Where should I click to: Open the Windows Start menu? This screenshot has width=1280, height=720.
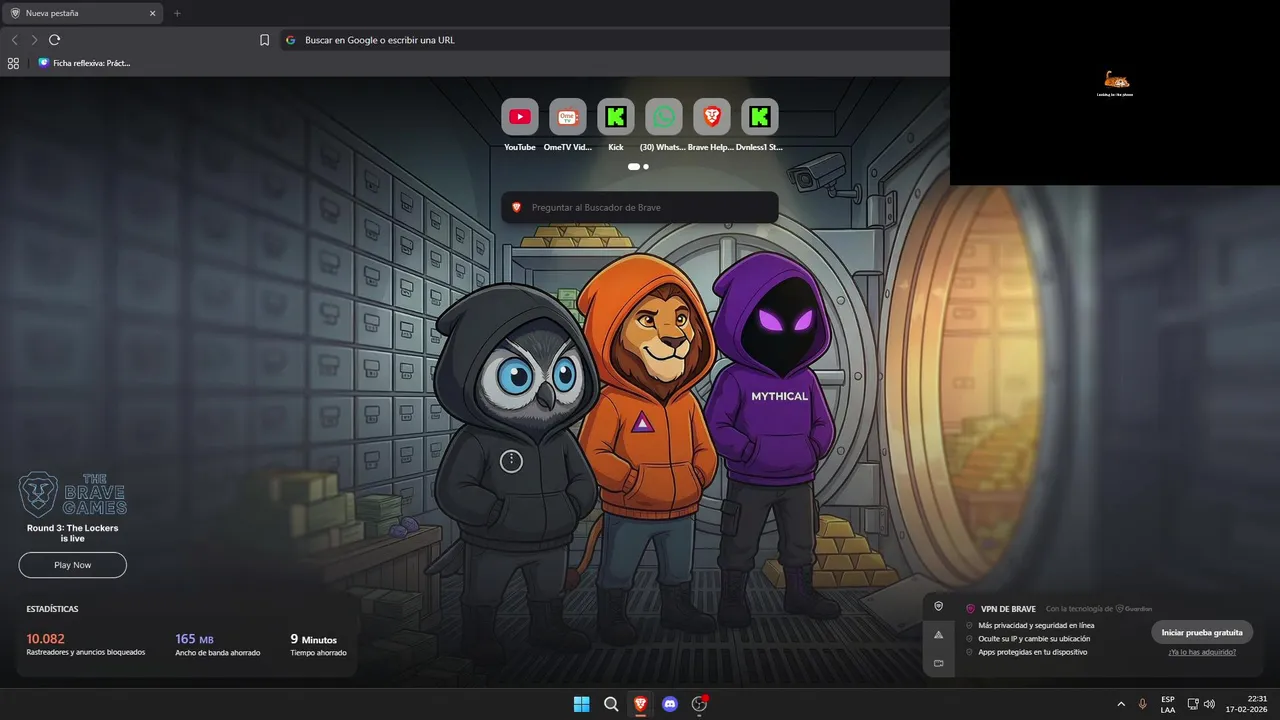(x=581, y=704)
